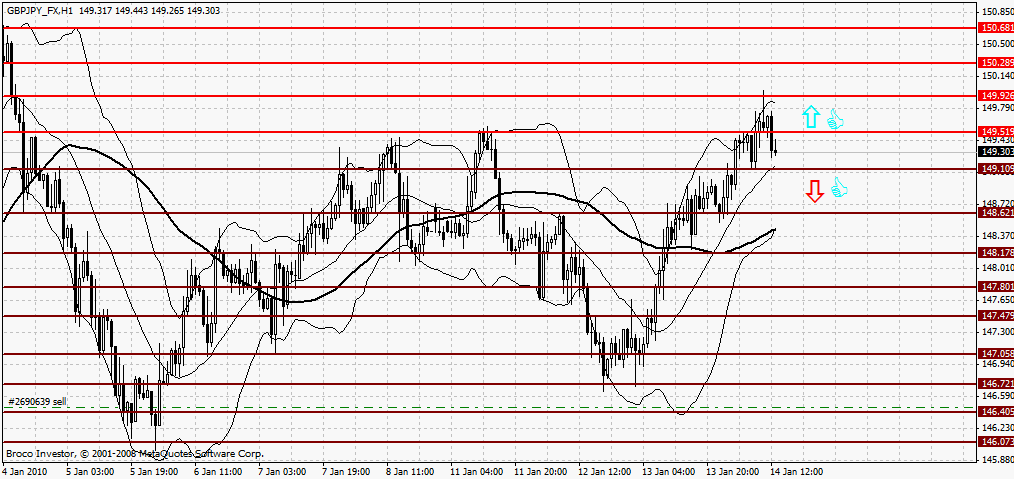
Task: Click the current price 149.303 label
Action: tap(996, 152)
